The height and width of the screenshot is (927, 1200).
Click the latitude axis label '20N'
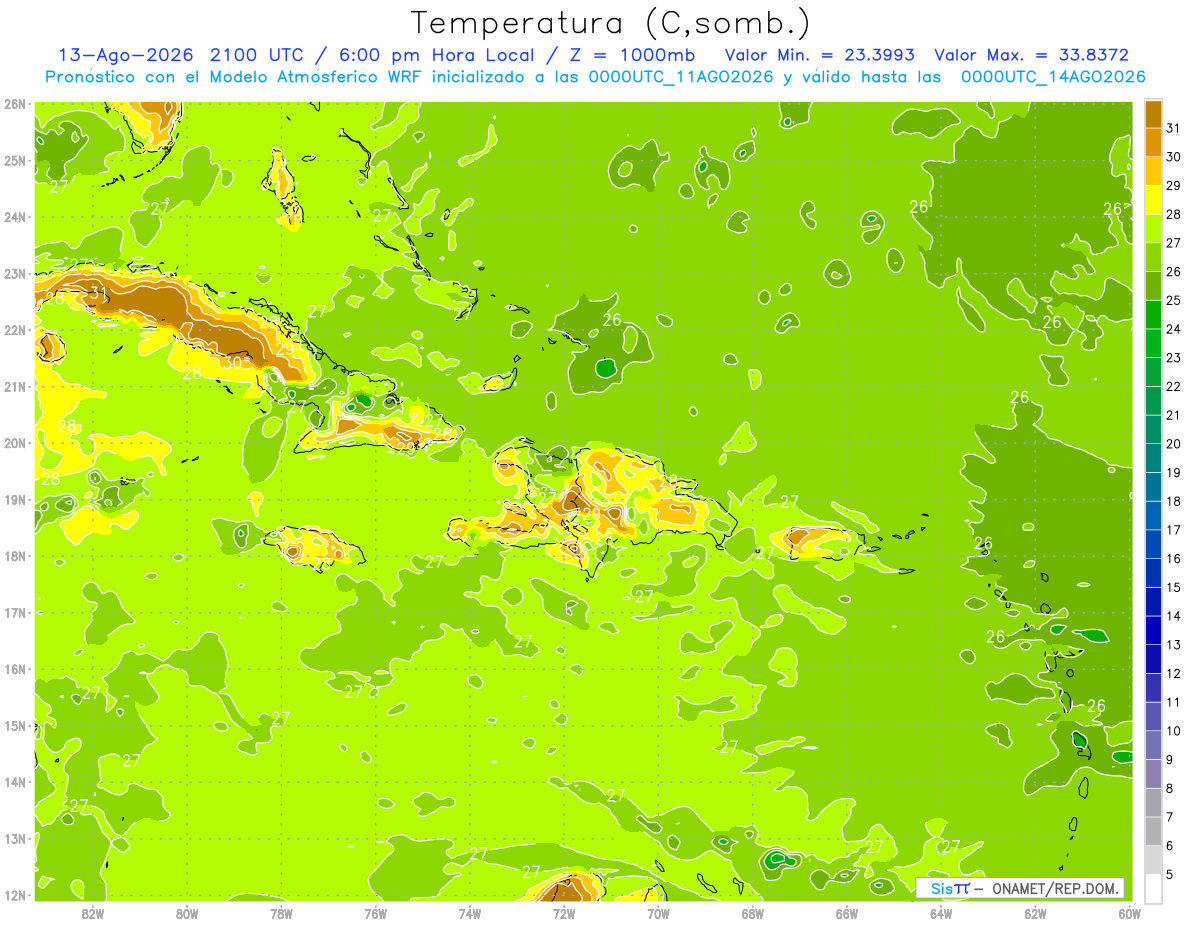[14, 443]
